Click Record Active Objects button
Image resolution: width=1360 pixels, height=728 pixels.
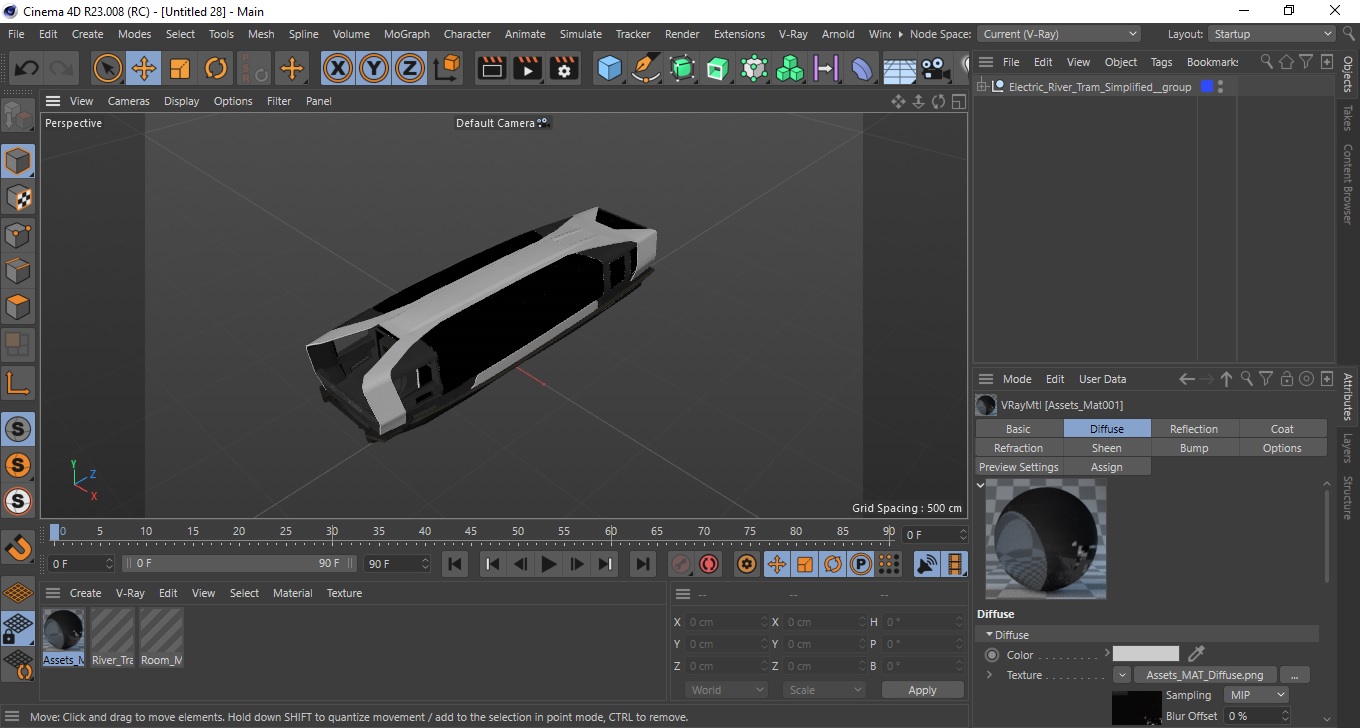pyautogui.click(x=681, y=564)
